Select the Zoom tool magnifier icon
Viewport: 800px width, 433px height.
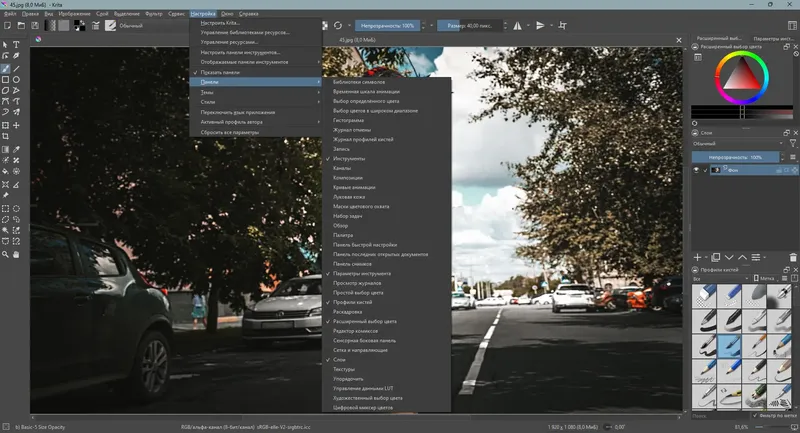(x=5, y=255)
